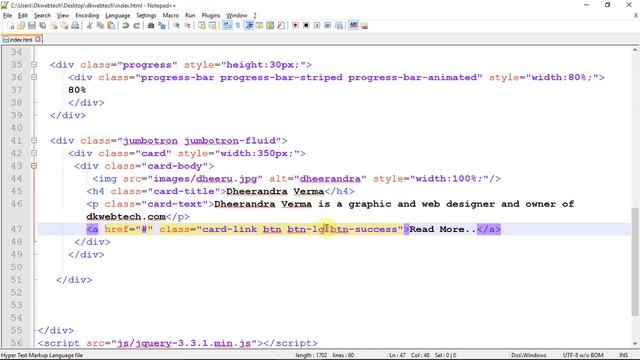Open the View menu
The image size is (640, 360).
[x=62, y=16]
